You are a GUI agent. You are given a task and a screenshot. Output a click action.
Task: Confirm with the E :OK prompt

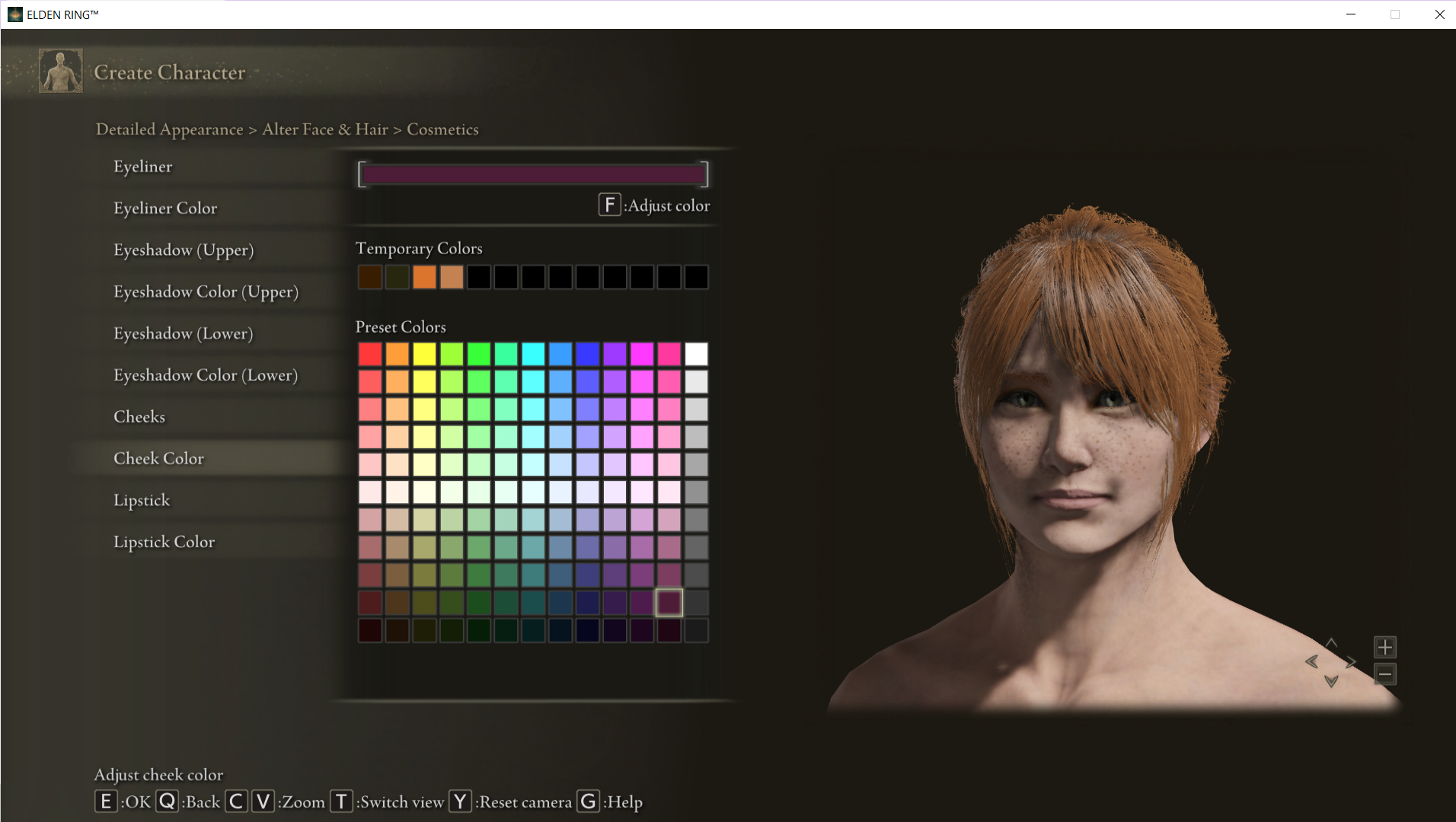pyautogui.click(x=123, y=801)
